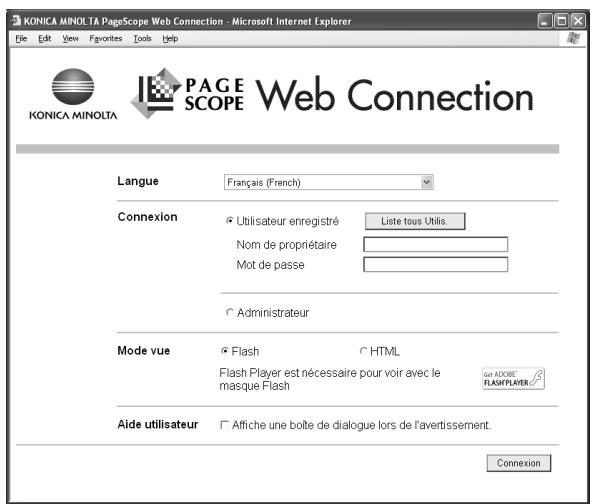The image size is (593, 504).
Task: Click the Web Connection heading text
Action: pos(394,95)
